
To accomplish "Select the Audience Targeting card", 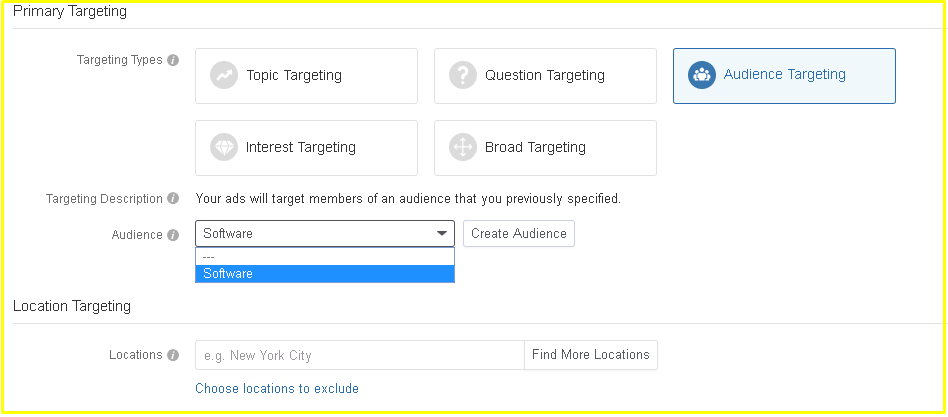I will [784, 76].
